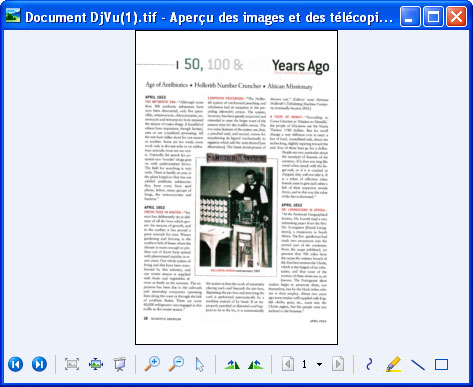This screenshot has height=387, width=473.
Task: Click the scanned document page preview
Action: [x=236, y=187]
